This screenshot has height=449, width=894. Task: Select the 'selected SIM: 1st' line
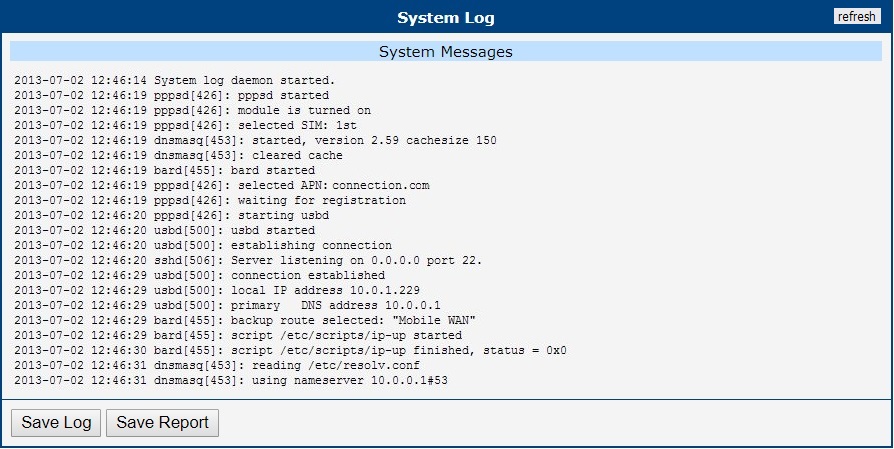tap(186, 125)
